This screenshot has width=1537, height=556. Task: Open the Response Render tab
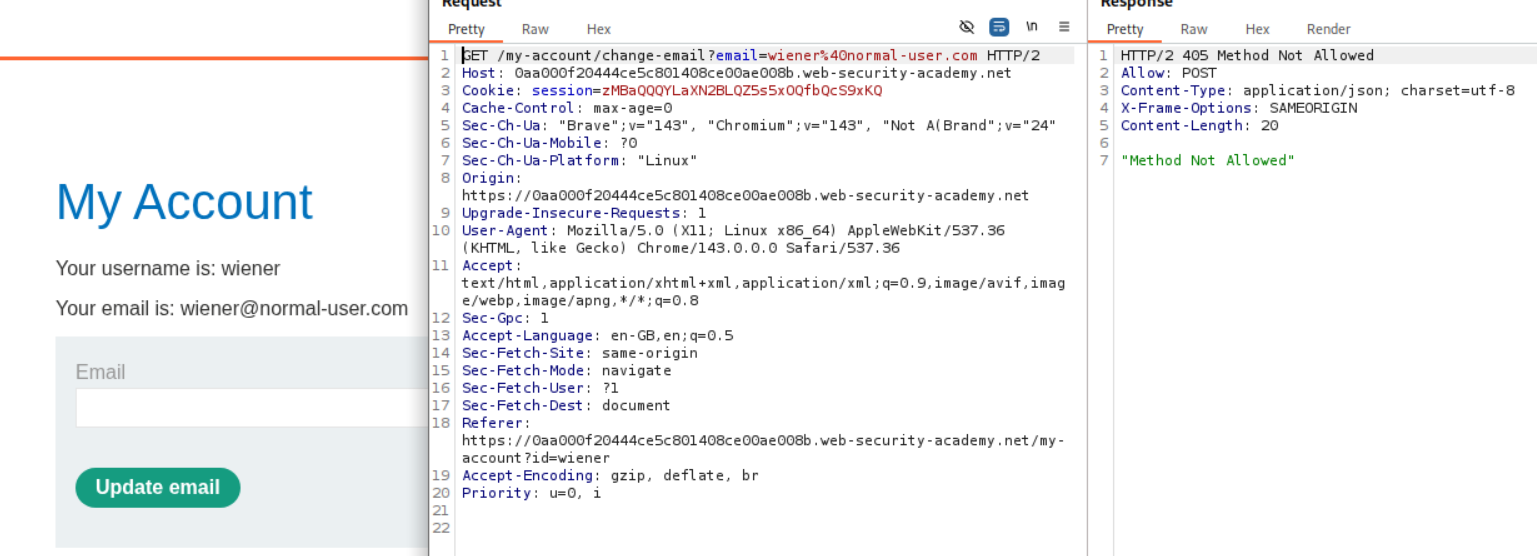[1328, 29]
